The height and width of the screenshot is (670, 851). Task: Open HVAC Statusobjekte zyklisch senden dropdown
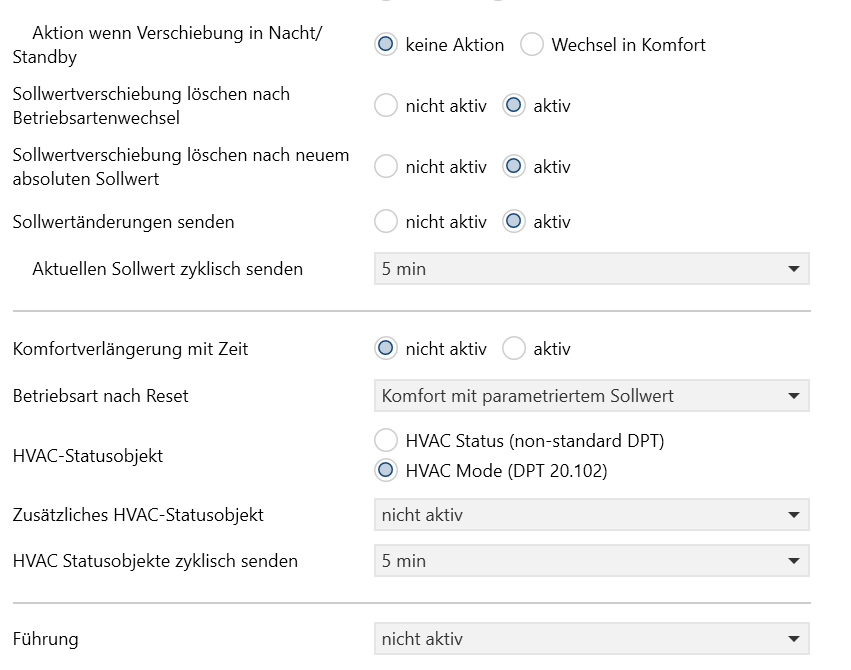point(592,560)
